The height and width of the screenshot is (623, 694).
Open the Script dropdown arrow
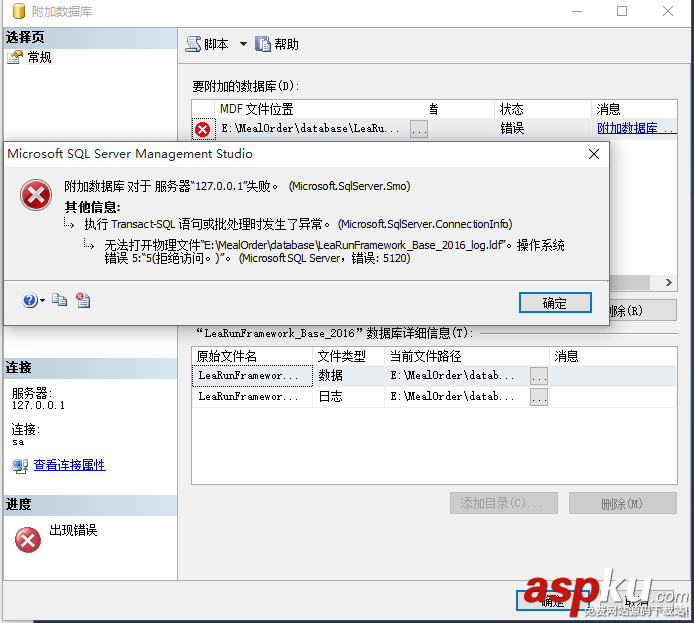tap(243, 44)
